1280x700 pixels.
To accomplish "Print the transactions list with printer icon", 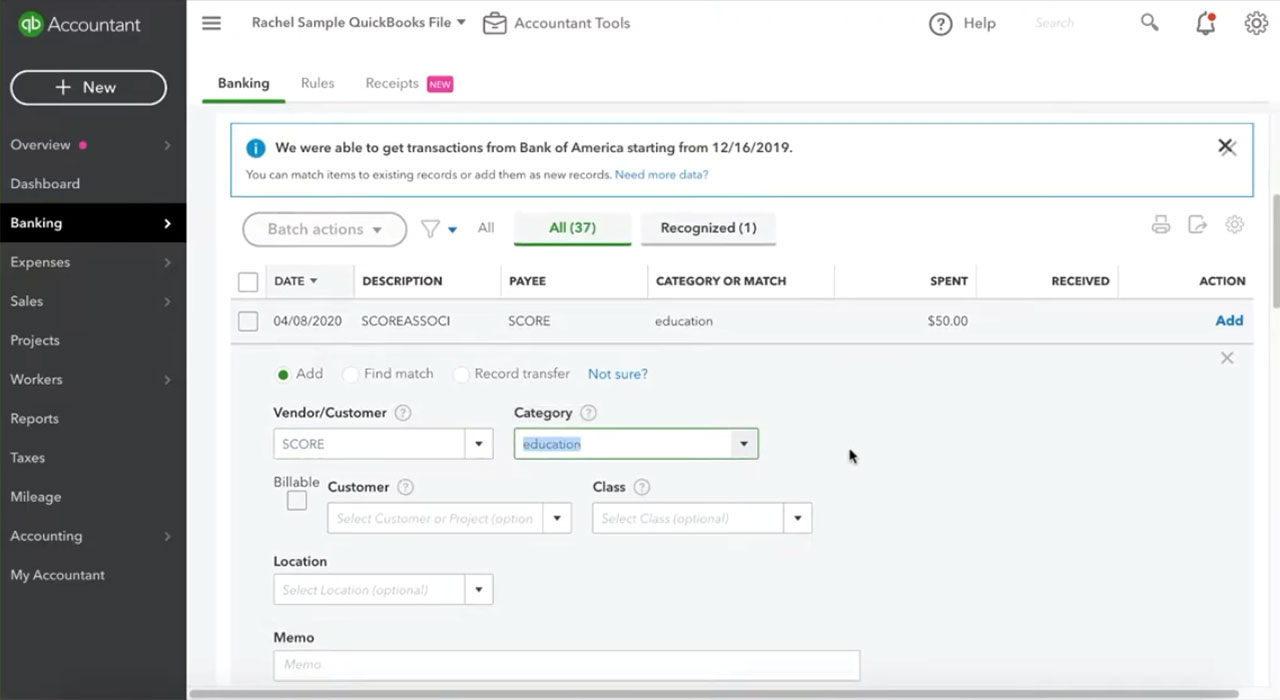I will (1161, 225).
